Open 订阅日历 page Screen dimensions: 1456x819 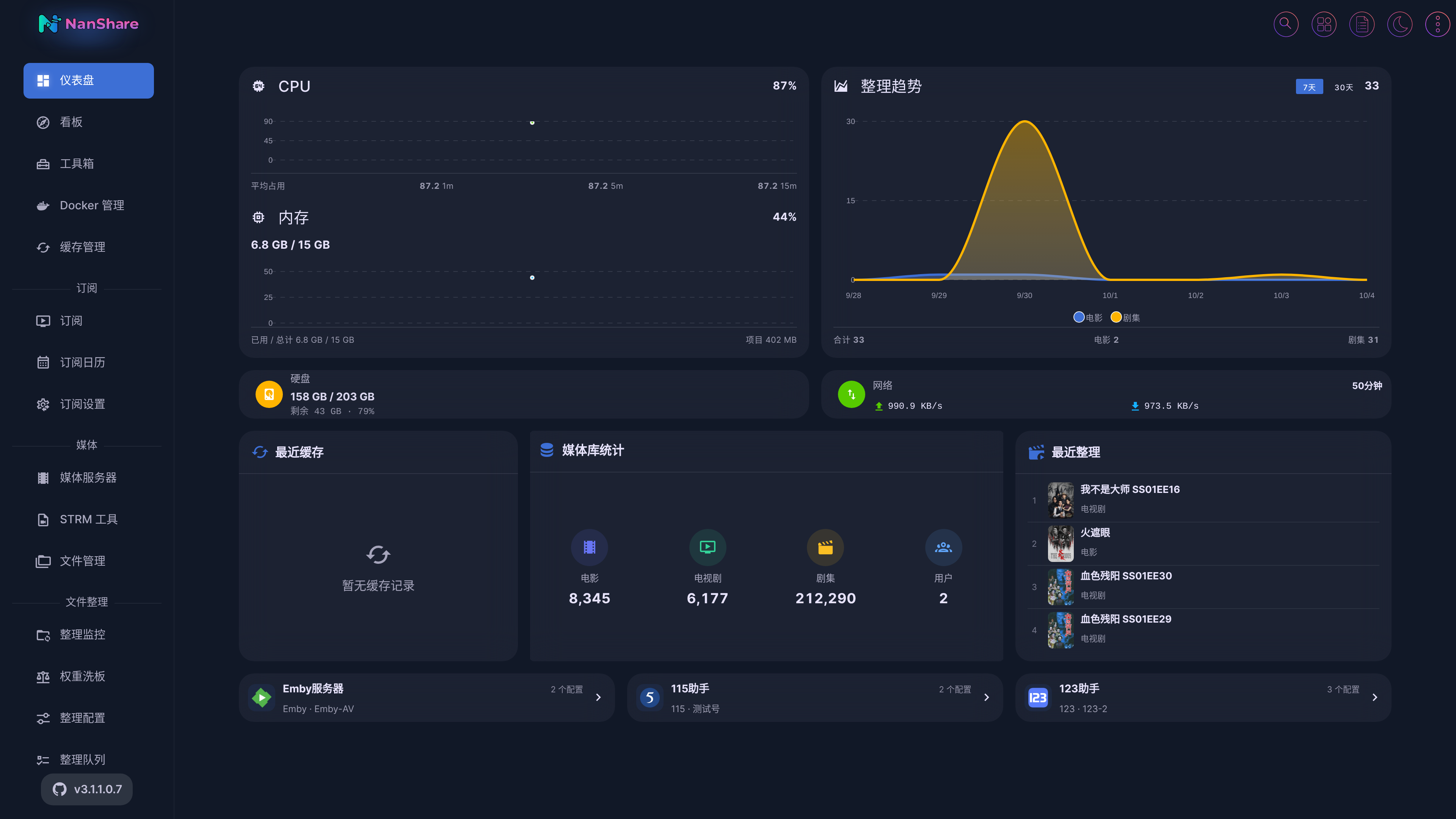tap(88, 363)
